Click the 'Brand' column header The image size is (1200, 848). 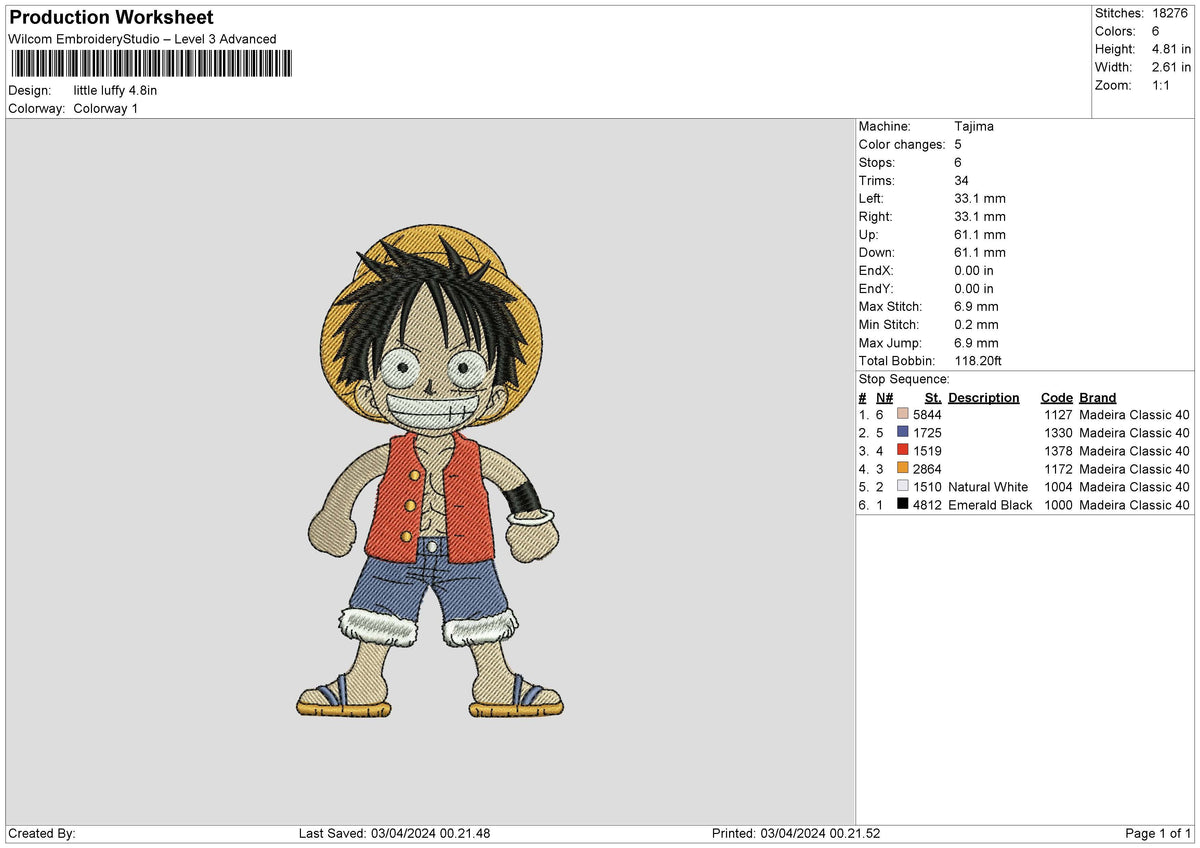click(1098, 398)
